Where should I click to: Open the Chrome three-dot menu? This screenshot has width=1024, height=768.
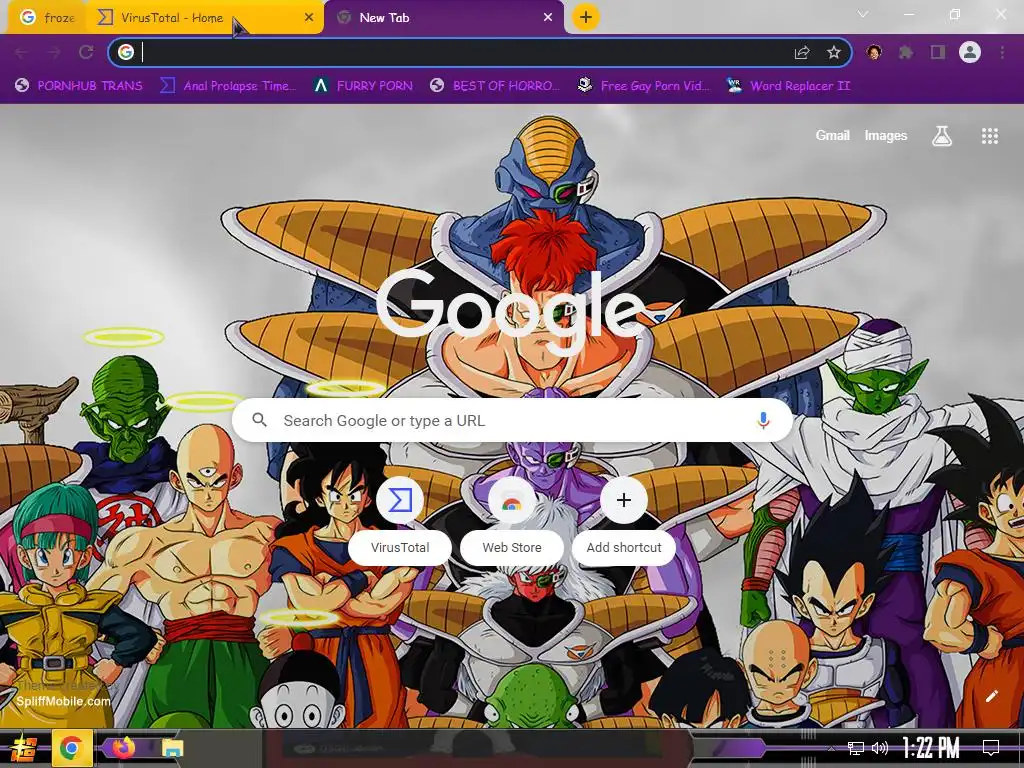1002,52
